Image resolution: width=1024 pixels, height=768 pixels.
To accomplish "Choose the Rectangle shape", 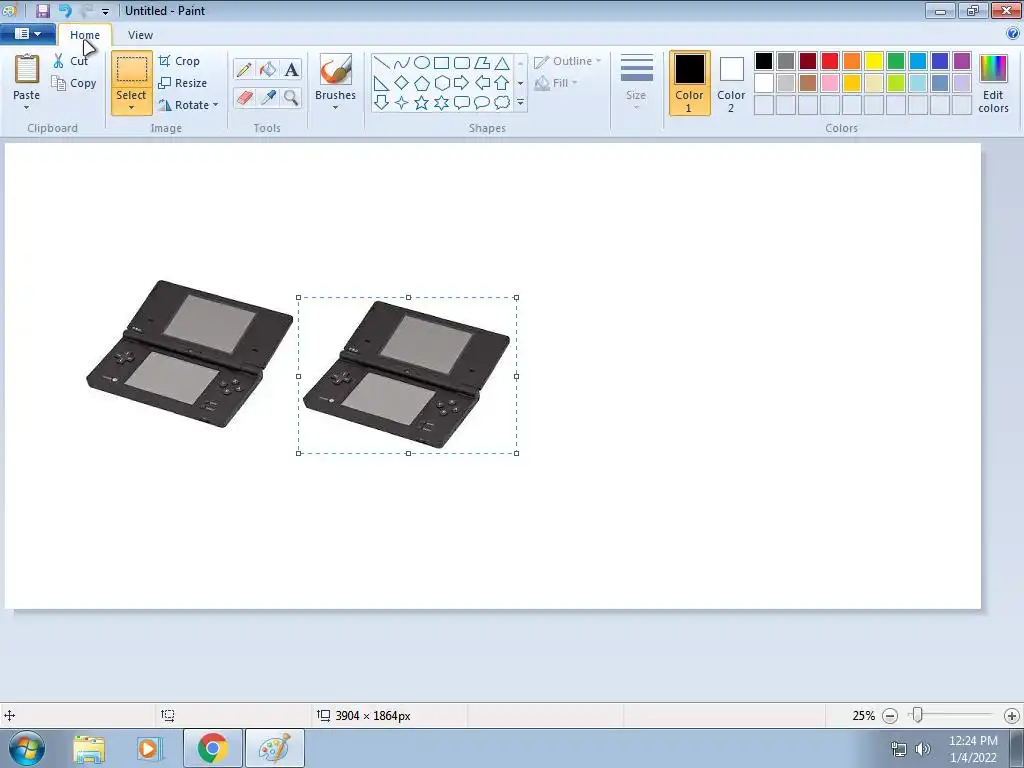I will 441,63.
